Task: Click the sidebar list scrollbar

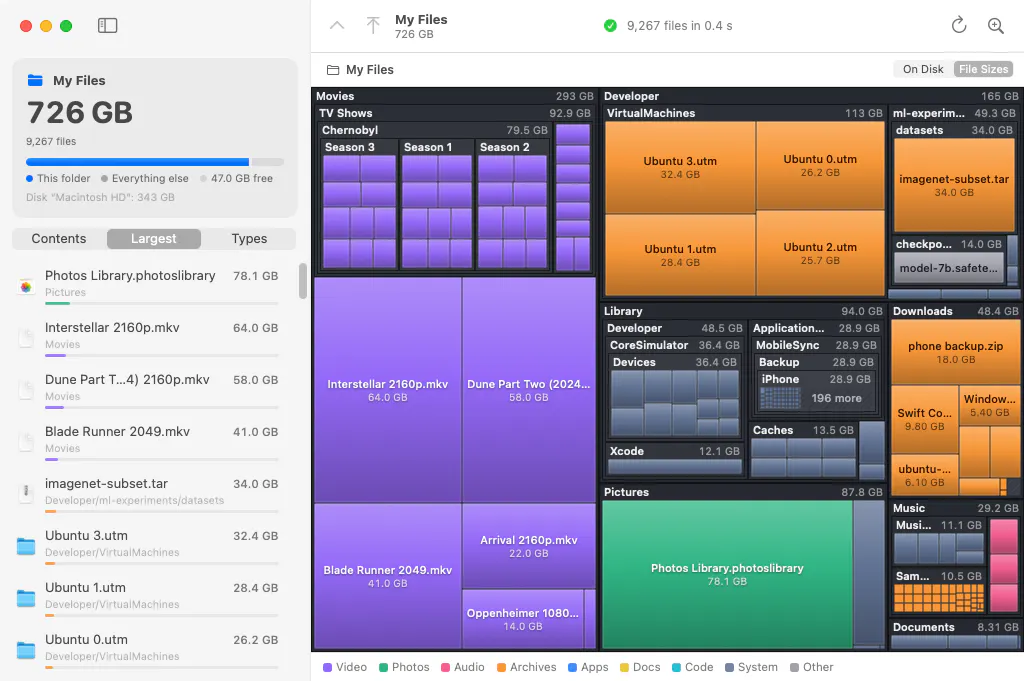Action: [x=302, y=281]
